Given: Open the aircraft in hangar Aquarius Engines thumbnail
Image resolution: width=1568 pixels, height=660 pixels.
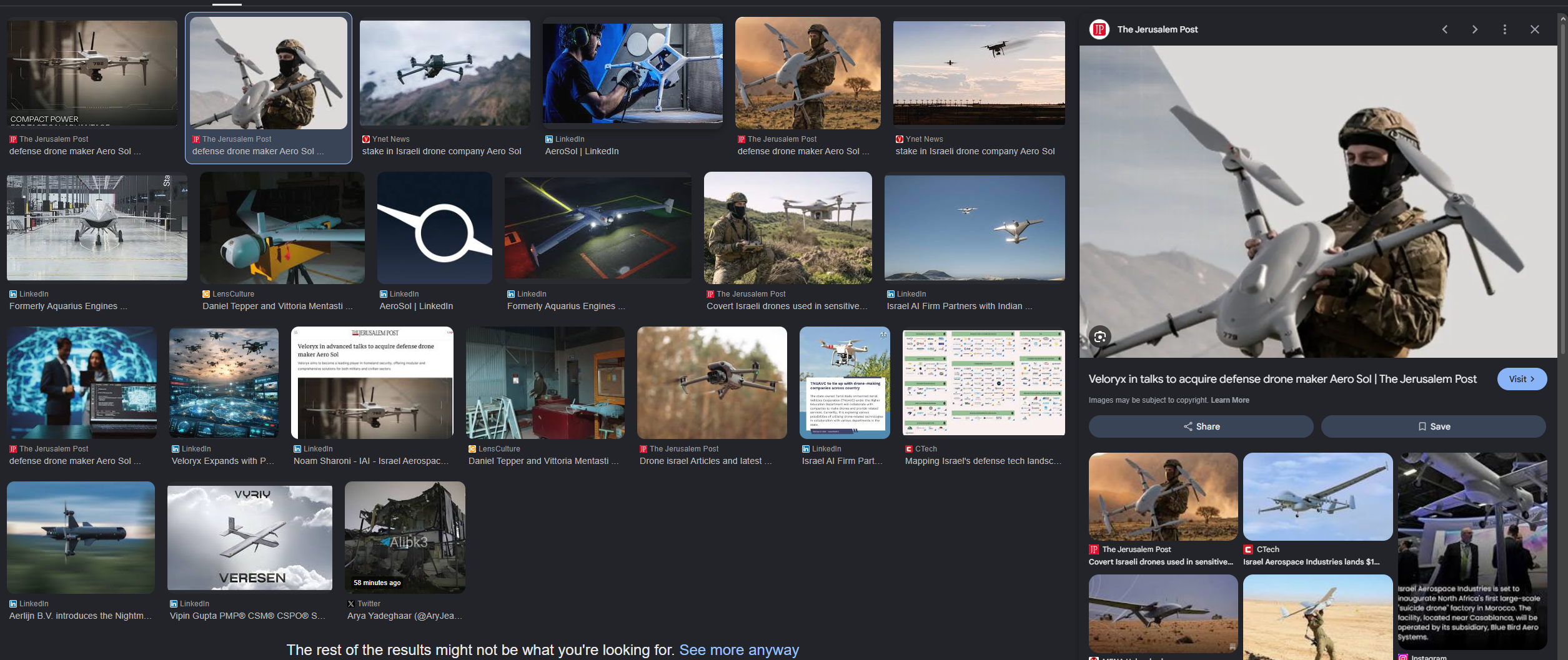Looking at the screenshot, I should tap(97, 228).
